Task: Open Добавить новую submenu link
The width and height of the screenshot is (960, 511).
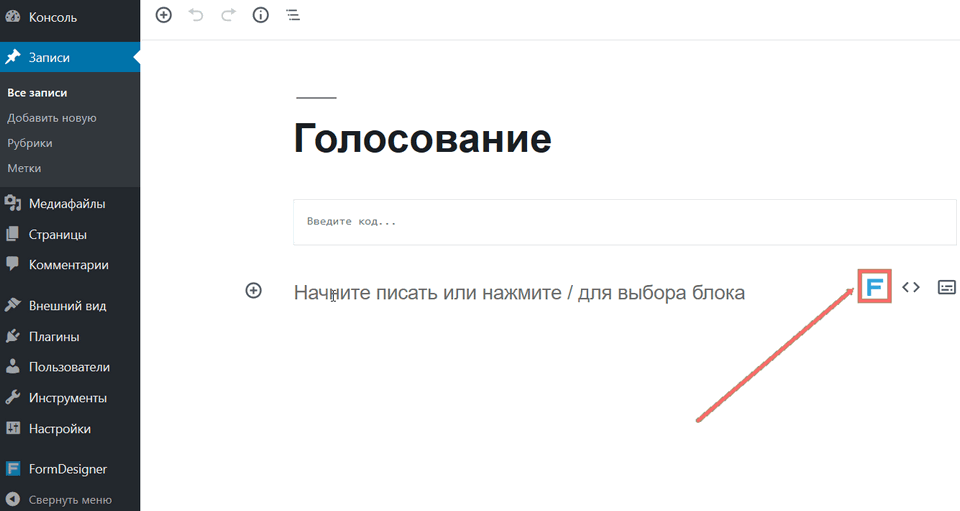Action: pos(52,117)
